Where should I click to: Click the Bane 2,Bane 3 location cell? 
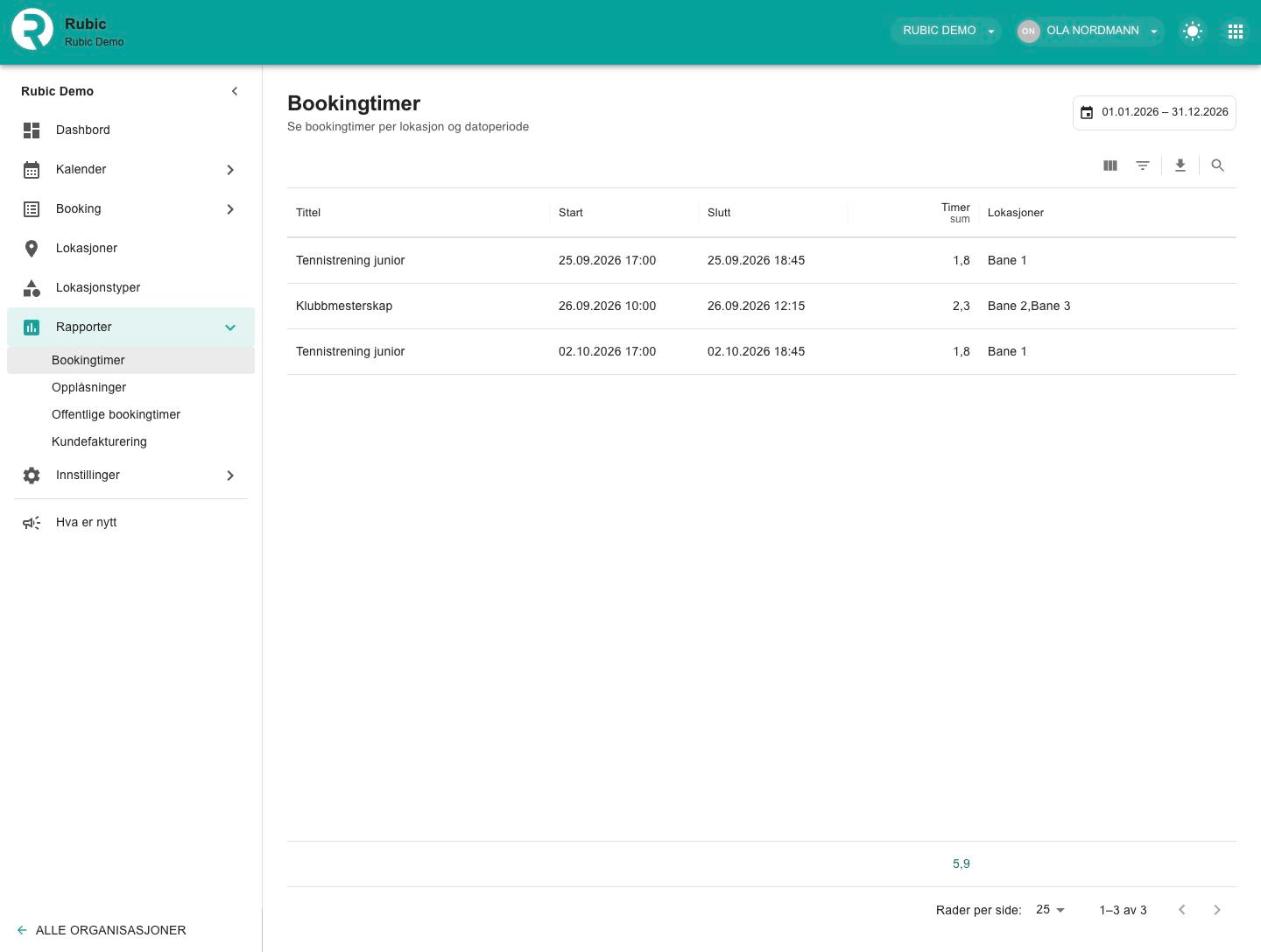click(x=1029, y=306)
